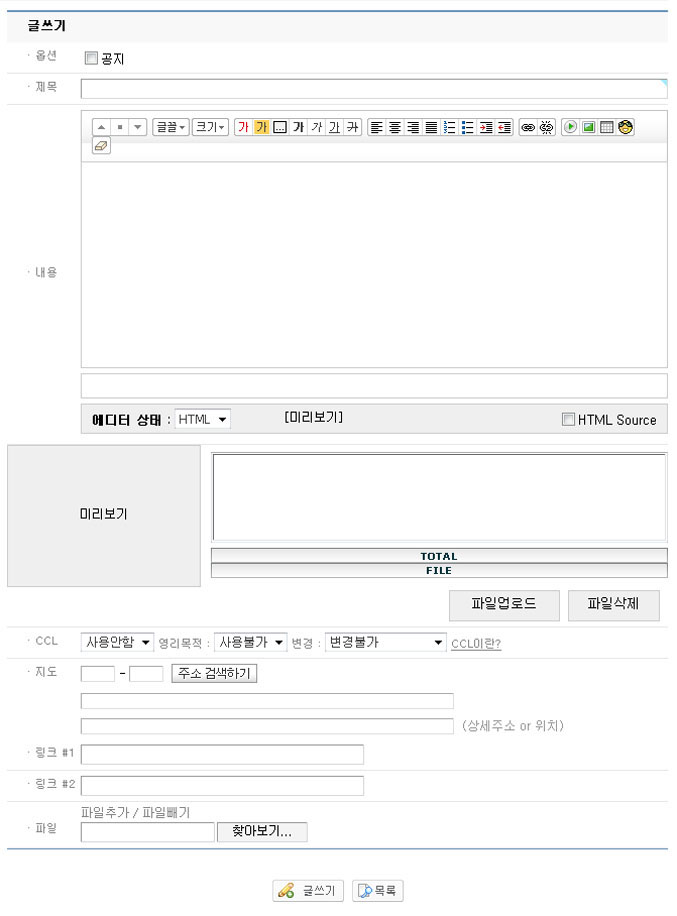This screenshot has width=677, height=916.
Task: Click the red font color icon
Action: pos(243,127)
